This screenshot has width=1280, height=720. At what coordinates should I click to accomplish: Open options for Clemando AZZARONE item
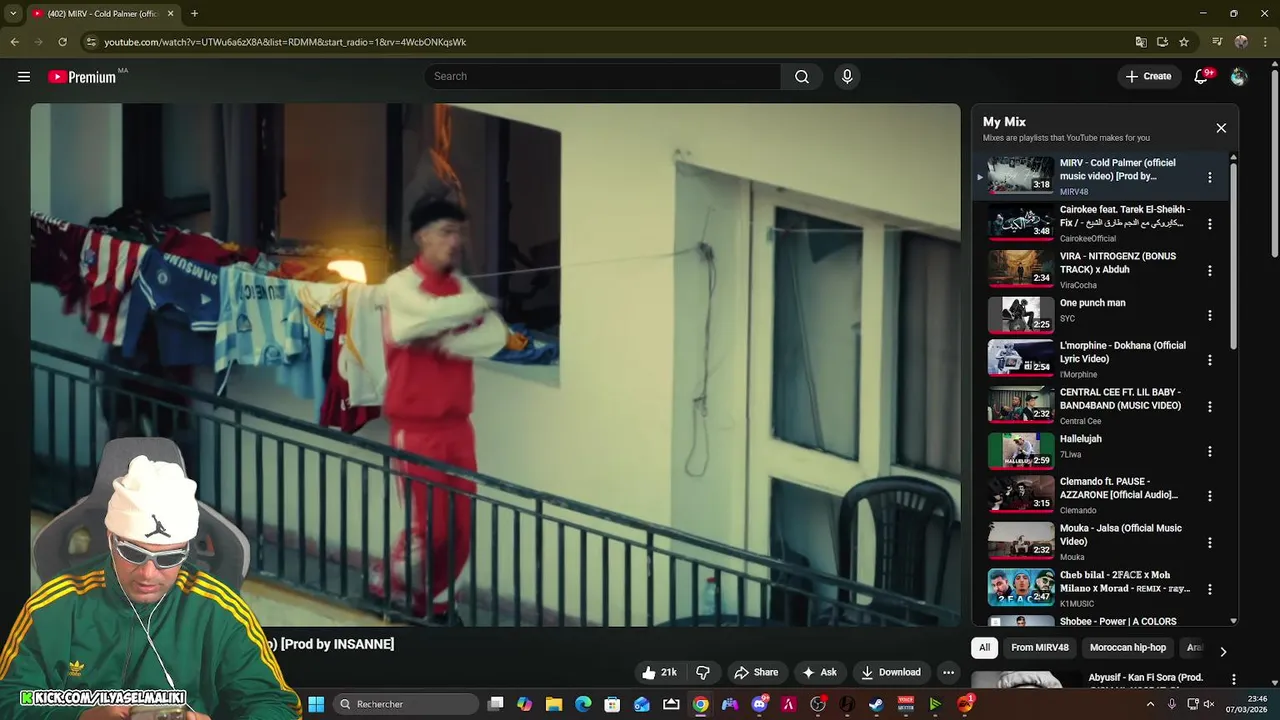[x=1209, y=496]
